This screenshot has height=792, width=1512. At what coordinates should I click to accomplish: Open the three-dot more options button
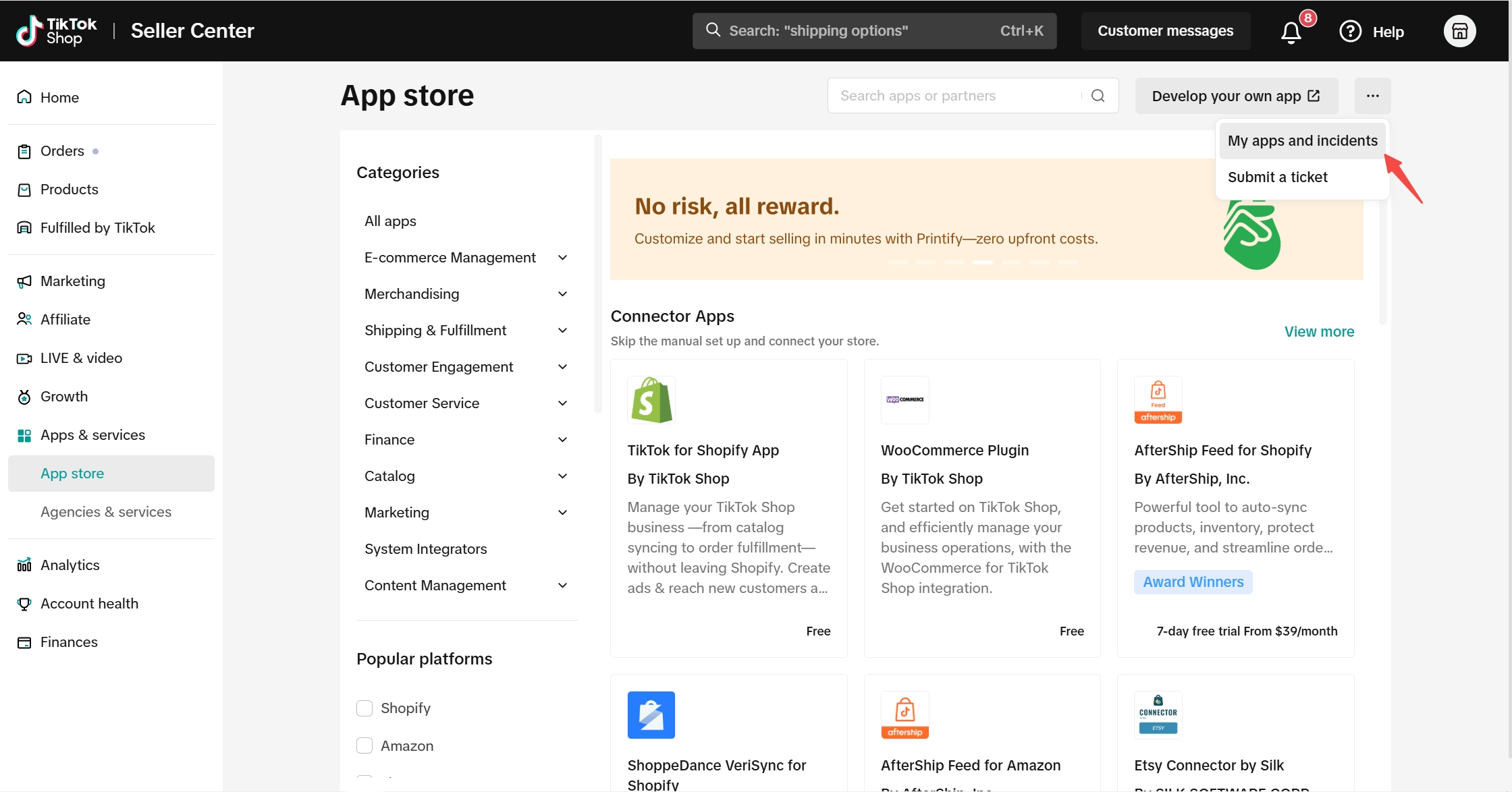click(1372, 96)
